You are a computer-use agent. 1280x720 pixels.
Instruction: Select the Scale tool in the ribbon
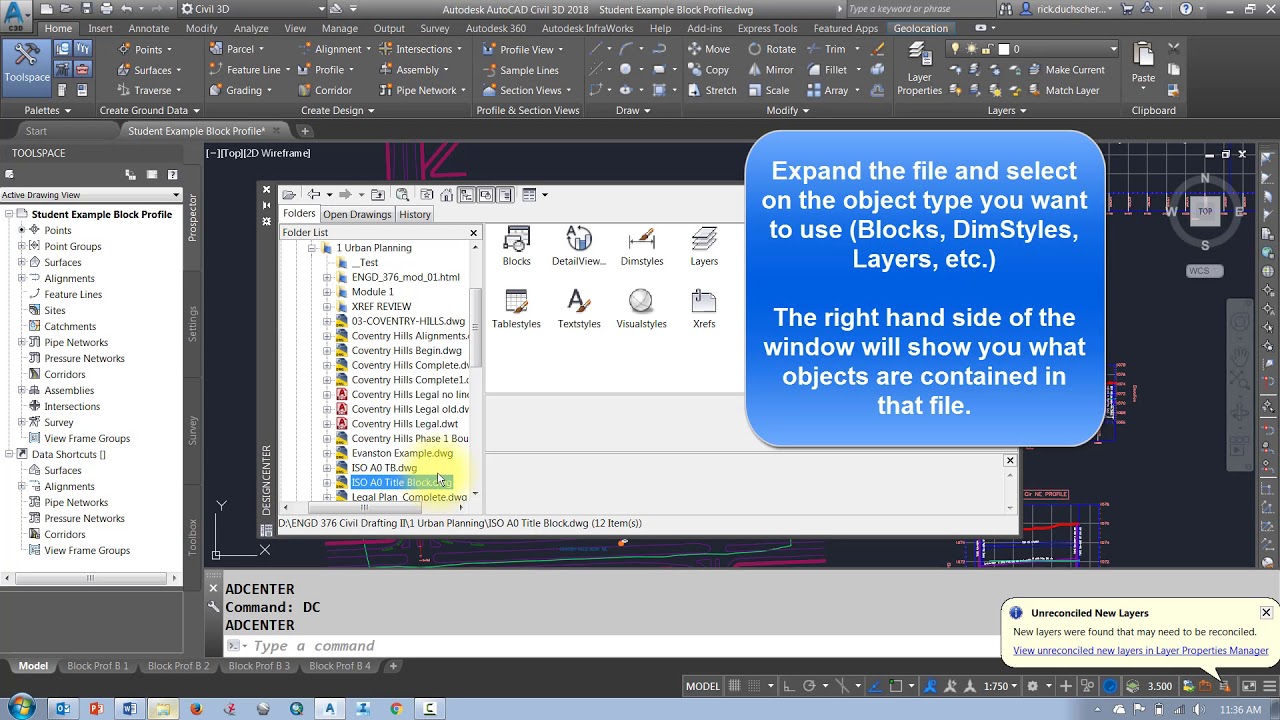click(x=768, y=90)
